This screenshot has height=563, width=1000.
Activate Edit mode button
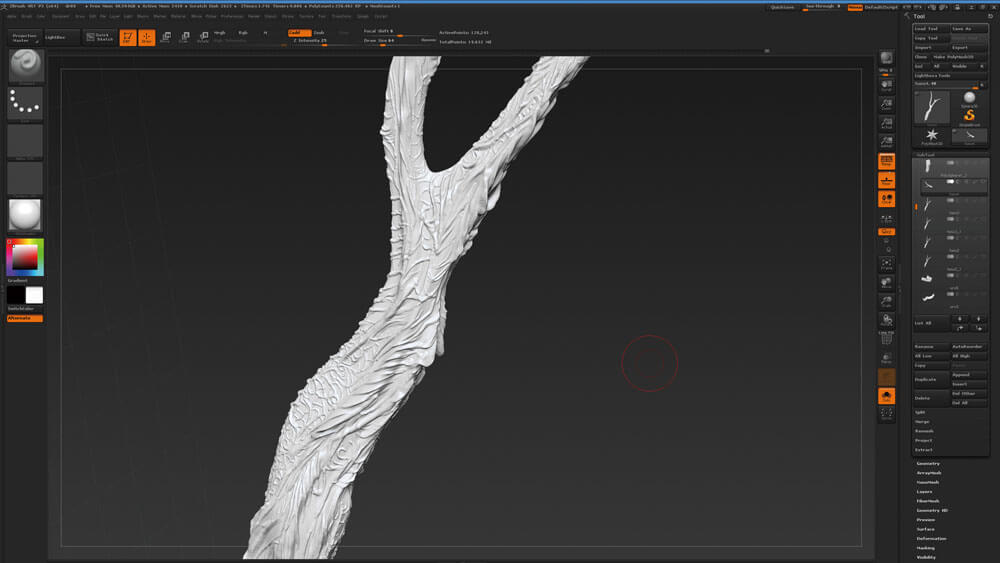pyautogui.click(x=128, y=38)
